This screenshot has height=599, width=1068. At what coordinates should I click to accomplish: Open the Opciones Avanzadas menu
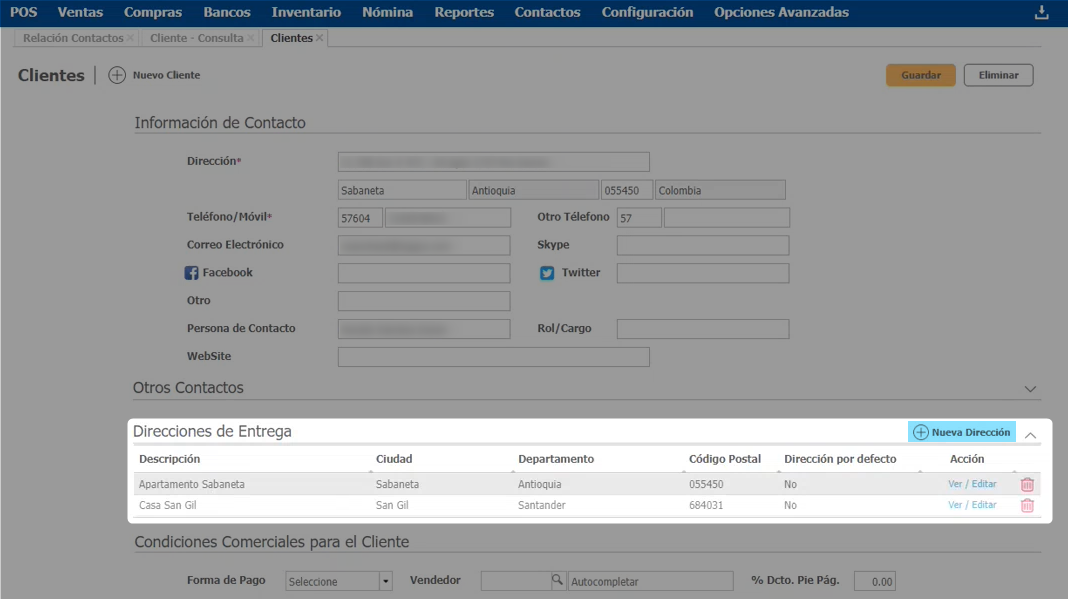(781, 12)
